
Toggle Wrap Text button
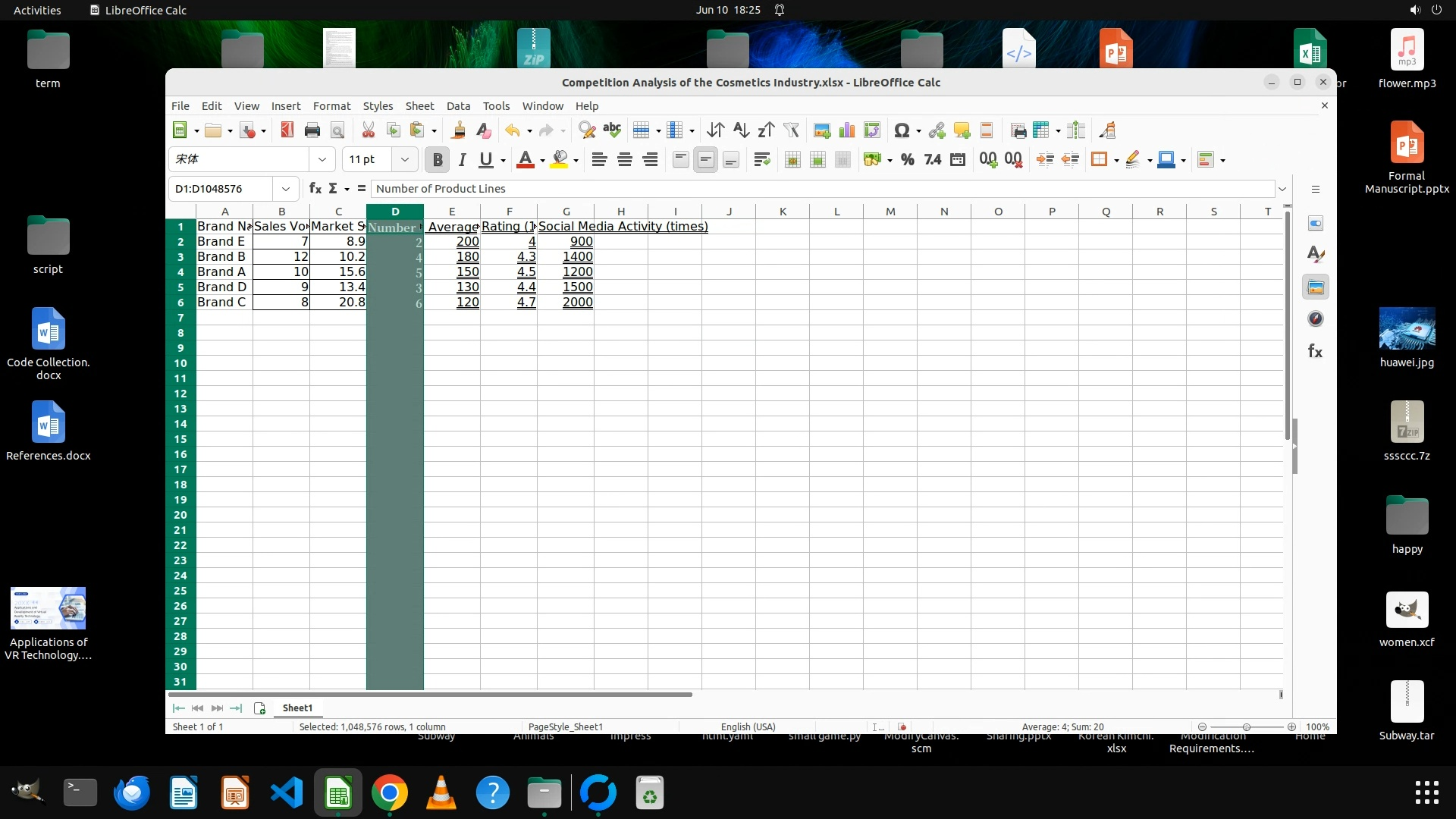(761, 159)
